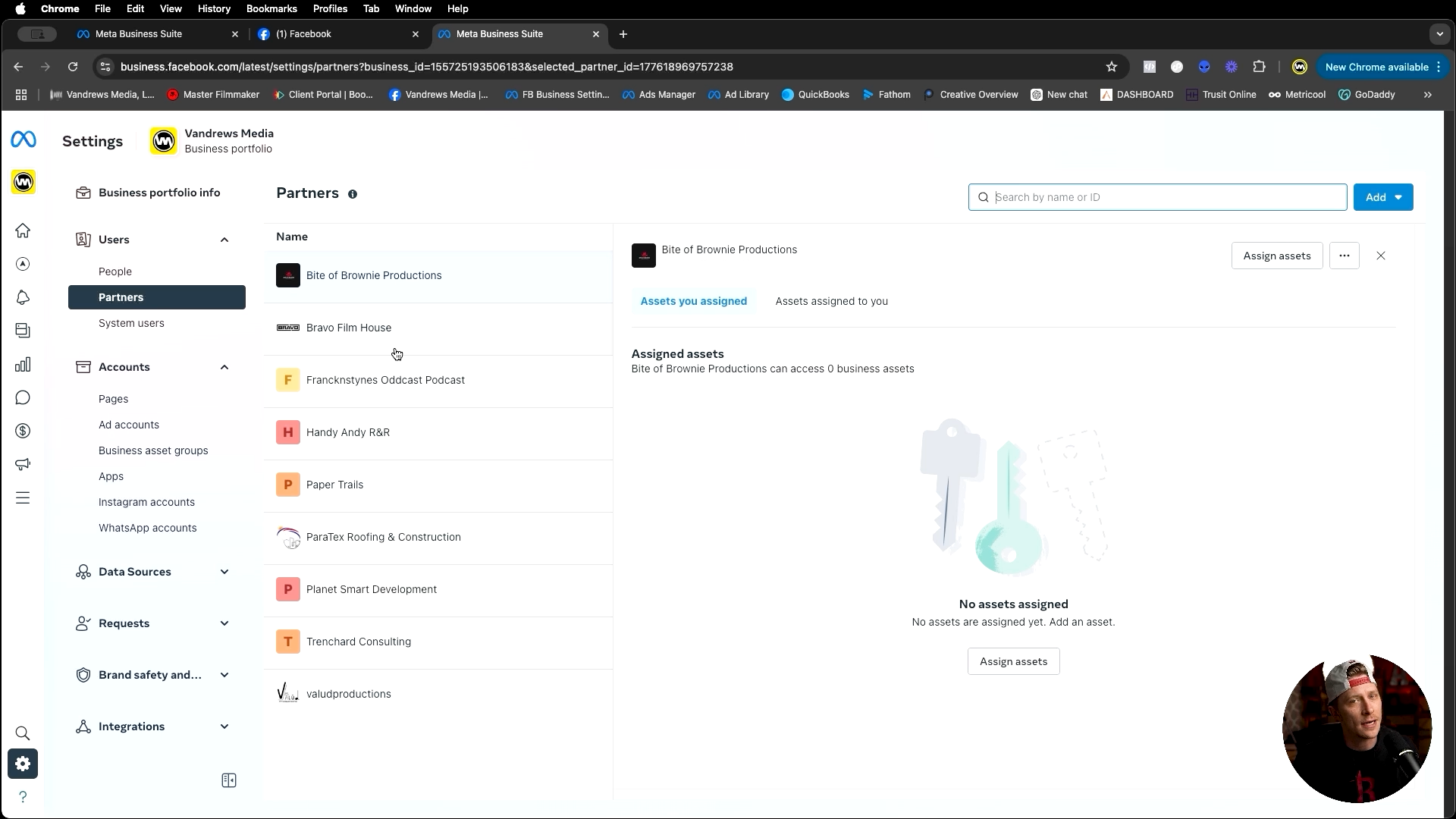Open the Content planner icon in rail
This screenshot has width=1456, height=819.
coord(23,331)
